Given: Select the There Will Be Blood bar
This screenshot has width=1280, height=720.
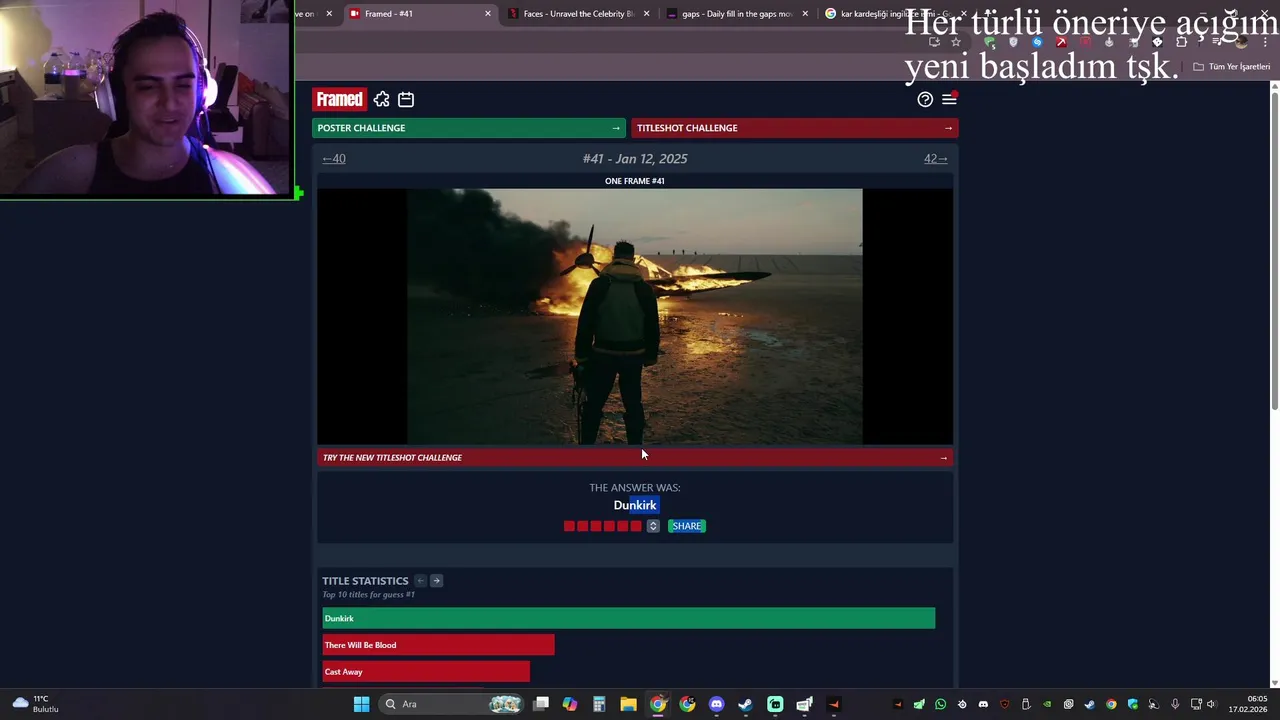Looking at the screenshot, I should pos(438,645).
